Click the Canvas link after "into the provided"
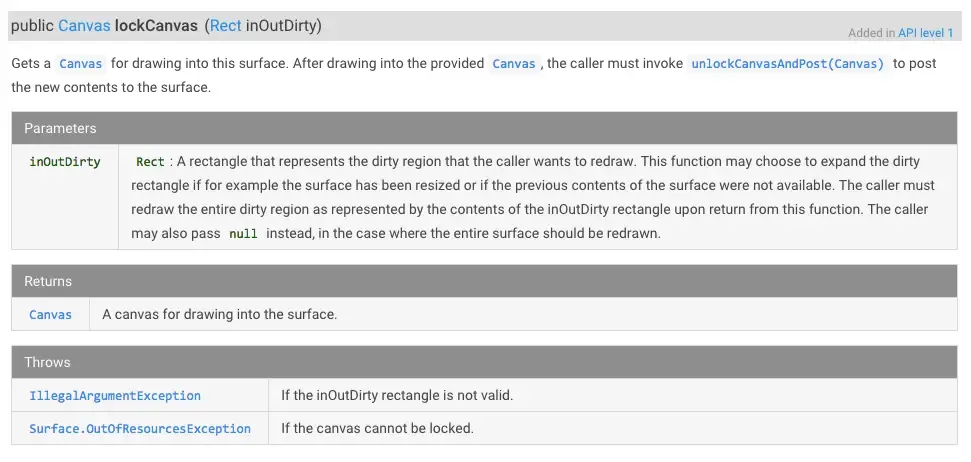Screen dimensions: 971x462 pos(514,64)
